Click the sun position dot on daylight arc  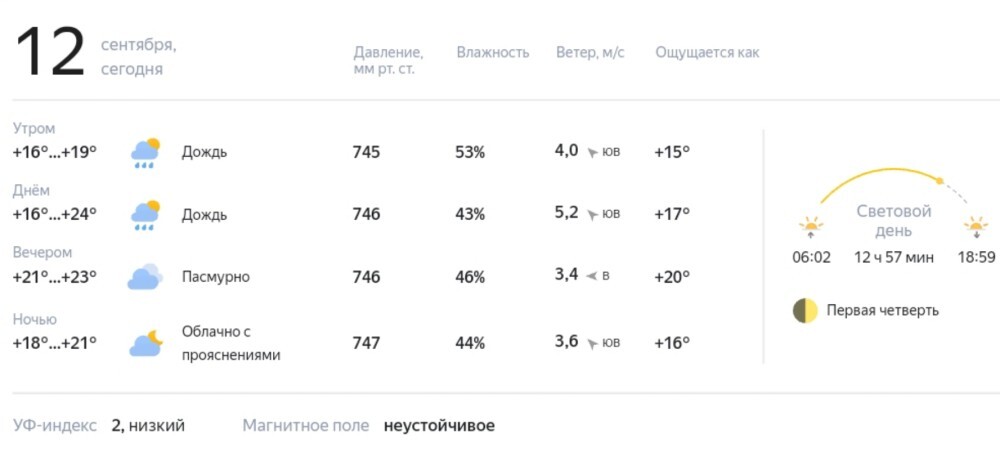click(x=939, y=181)
